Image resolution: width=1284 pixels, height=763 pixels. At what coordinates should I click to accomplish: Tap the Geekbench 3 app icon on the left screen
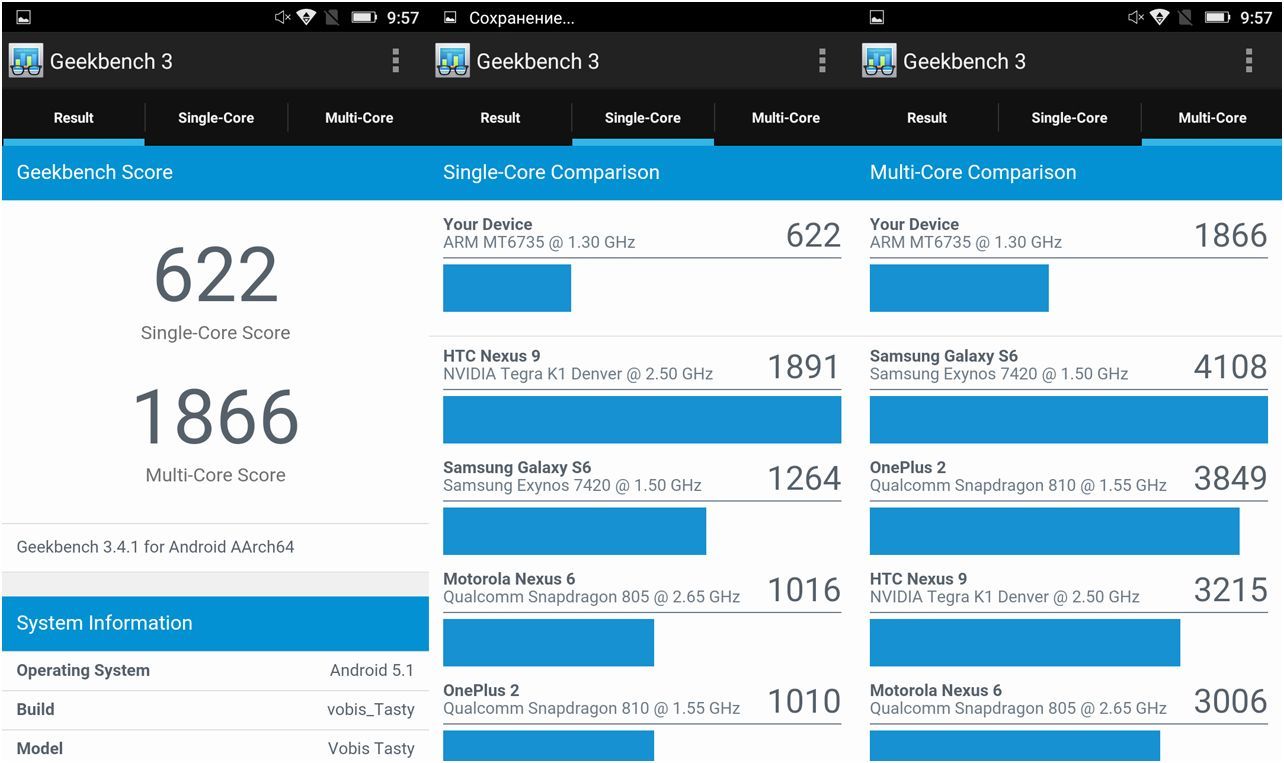coord(26,61)
